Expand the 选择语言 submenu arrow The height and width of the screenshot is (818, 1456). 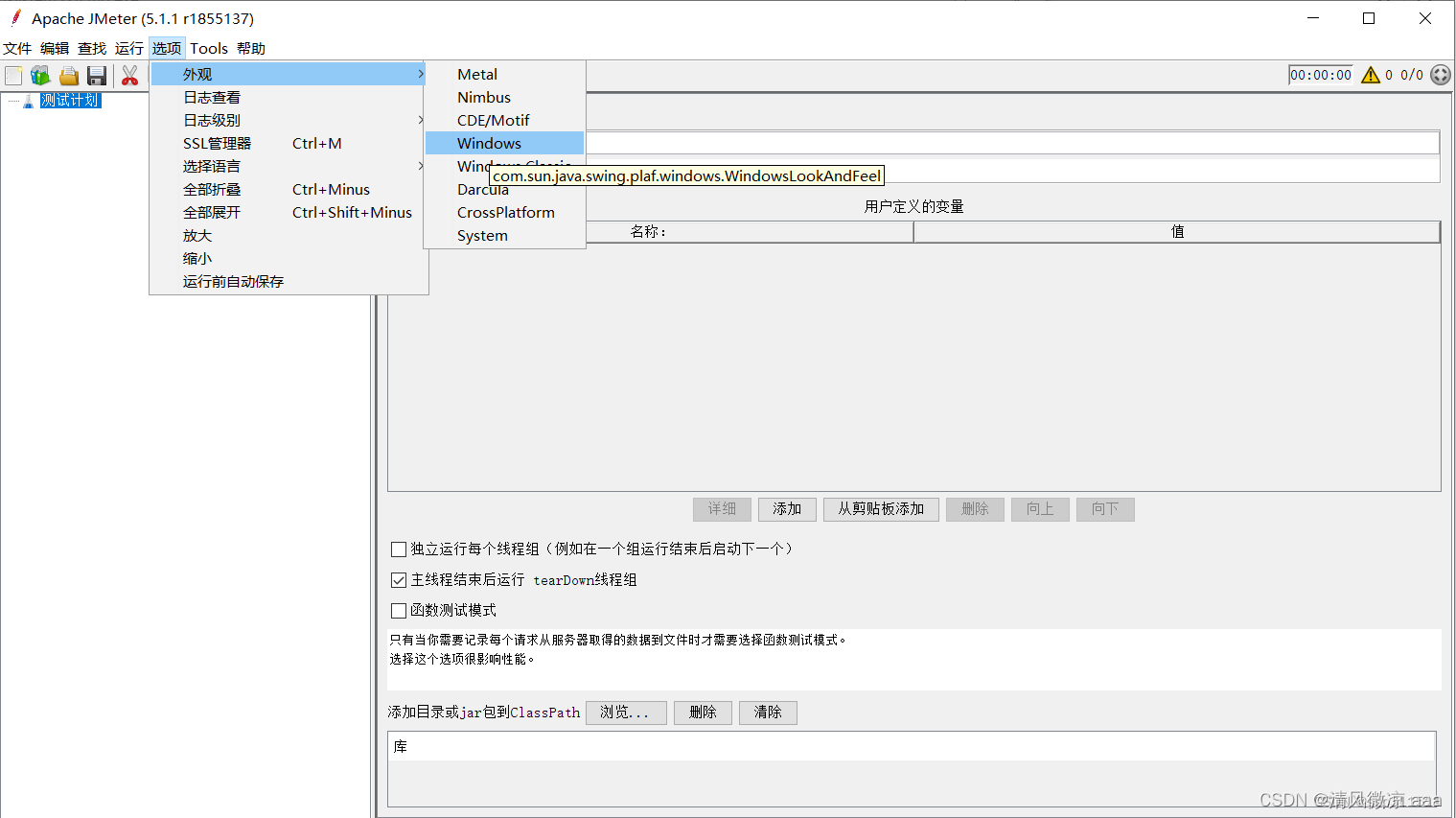coord(420,166)
